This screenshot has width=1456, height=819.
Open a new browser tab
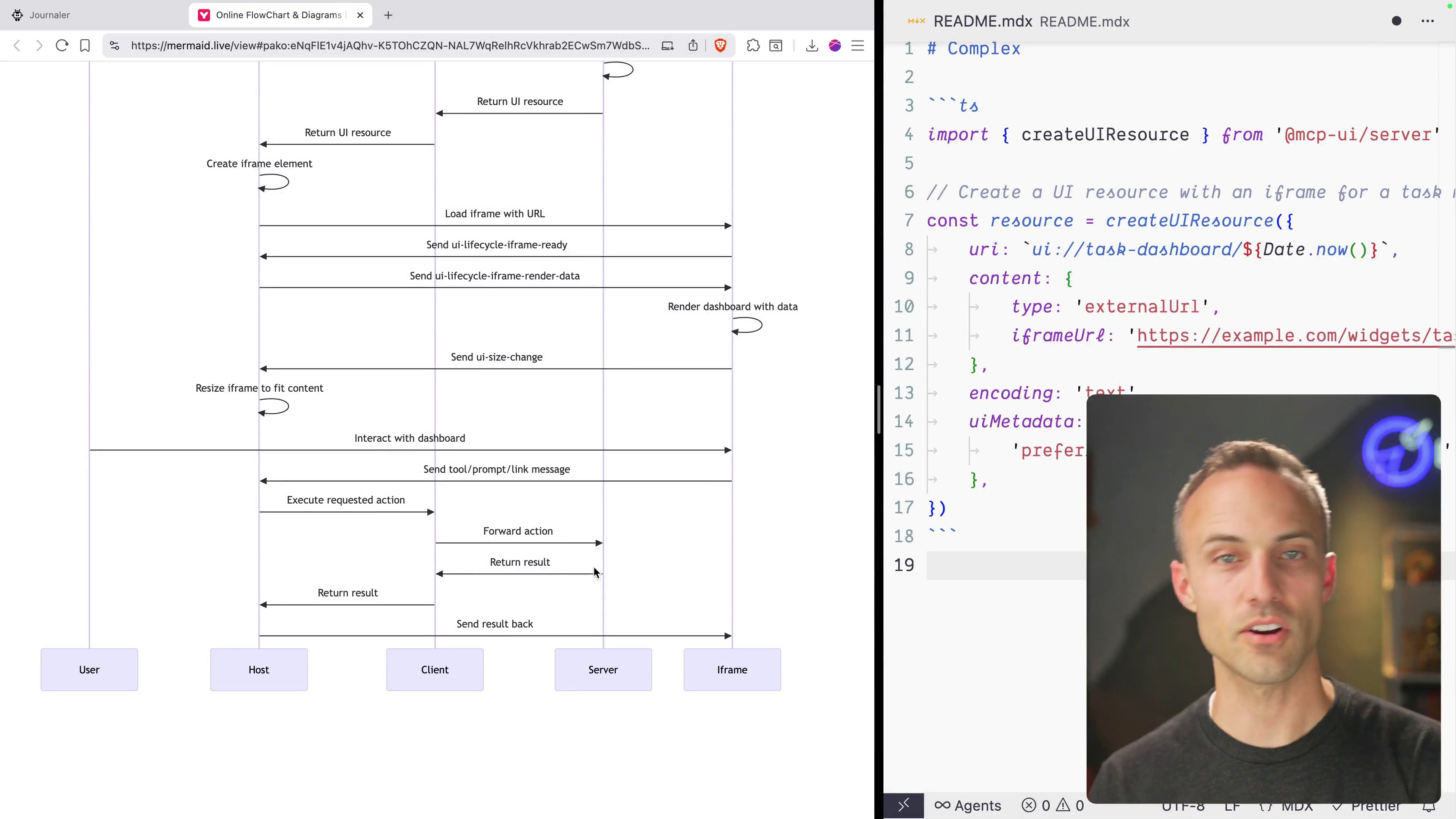coord(388,15)
